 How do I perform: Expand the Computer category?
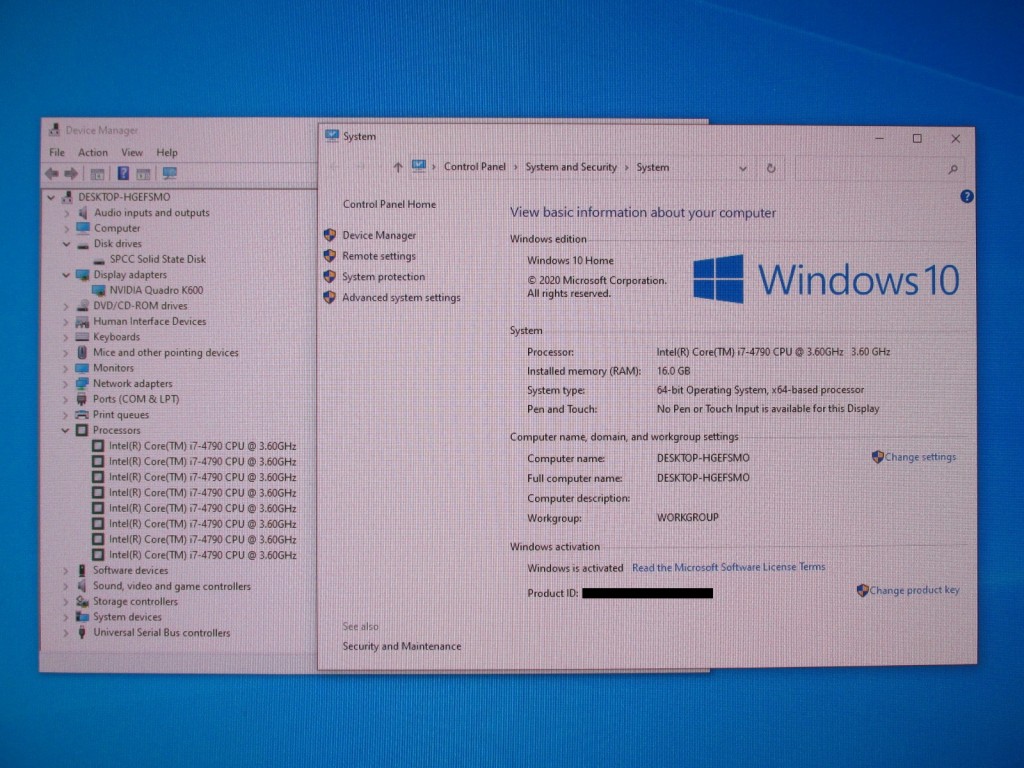click(x=66, y=229)
